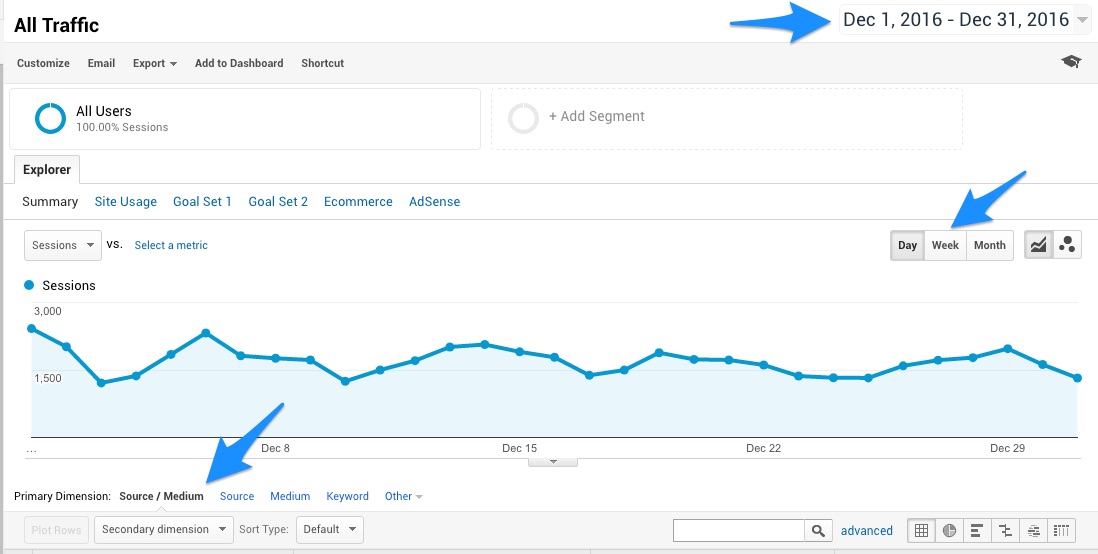The width and height of the screenshot is (1098, 554).
Task: Click the All Users segment circle icon
Action: pyautogui.click(x=50, y=118)
